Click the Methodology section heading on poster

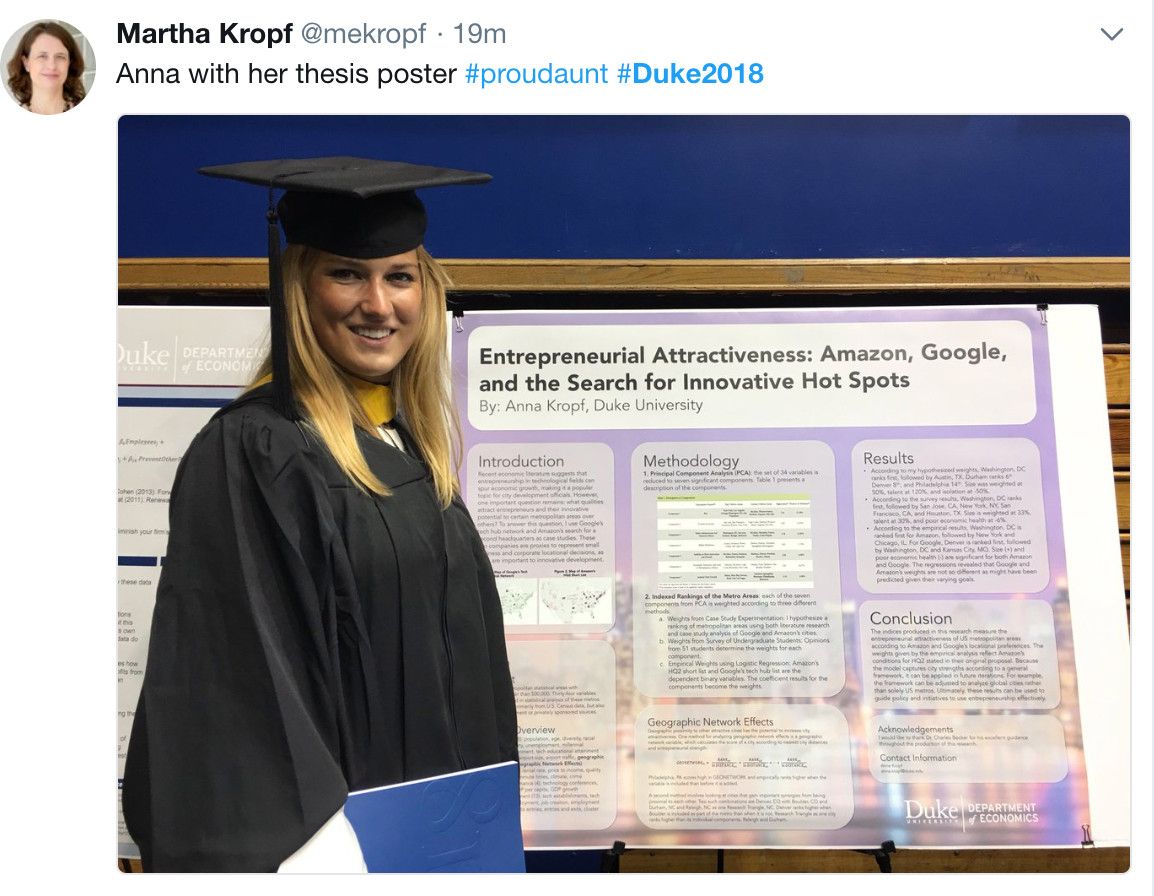[x=691, y=461]
